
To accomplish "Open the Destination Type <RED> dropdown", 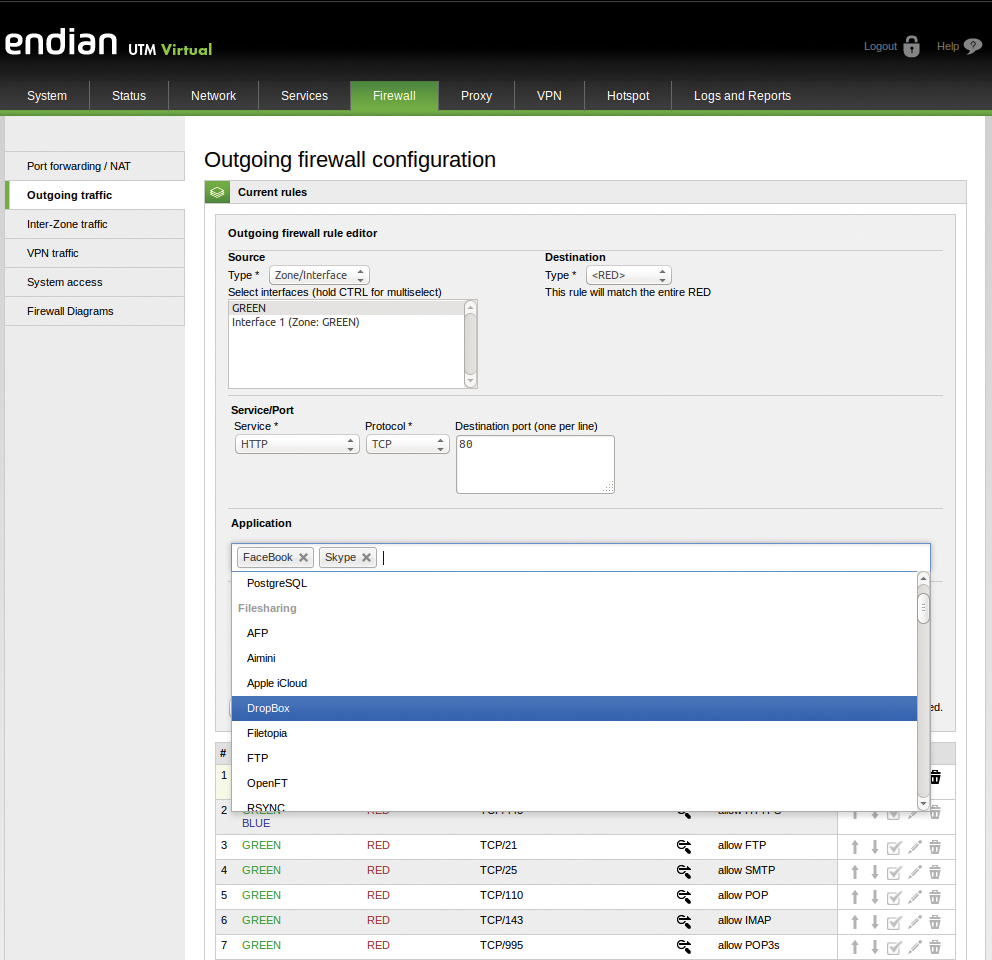I will (629, 275).
